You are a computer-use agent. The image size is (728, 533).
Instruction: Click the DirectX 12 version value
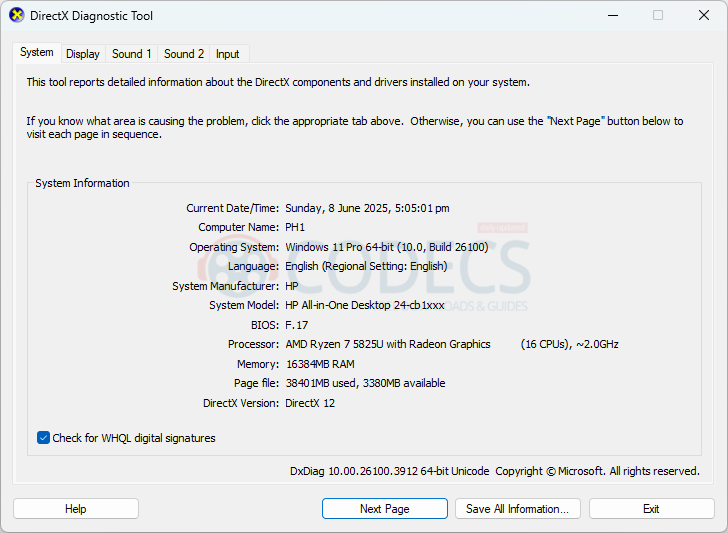tap(310, 403)
